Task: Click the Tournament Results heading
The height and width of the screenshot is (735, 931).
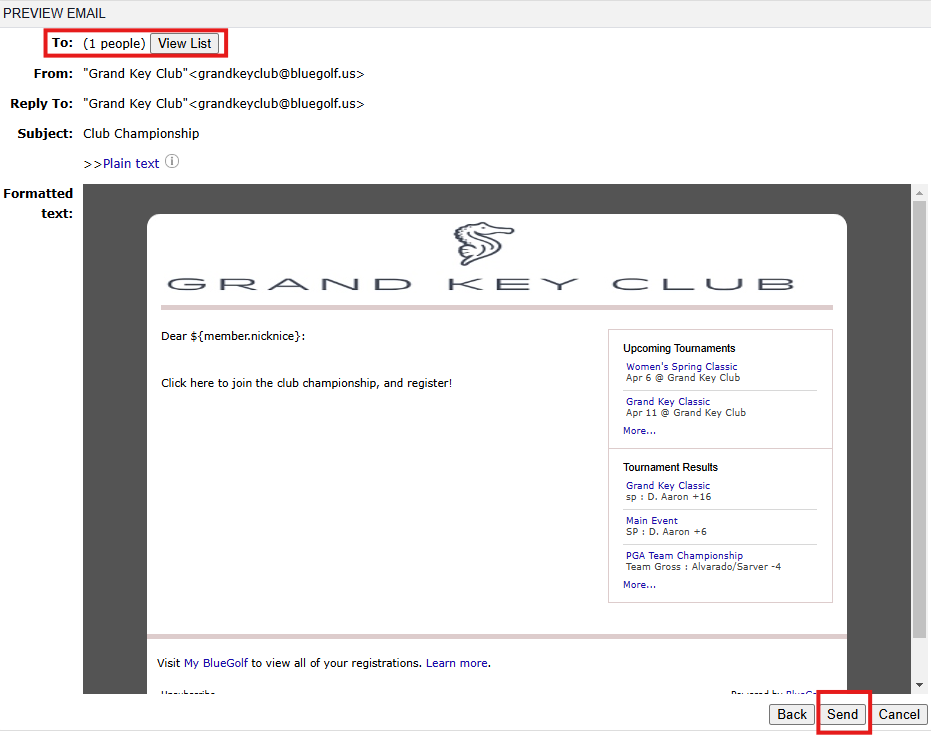Action: pyautogui.click(x=670, y=467)
